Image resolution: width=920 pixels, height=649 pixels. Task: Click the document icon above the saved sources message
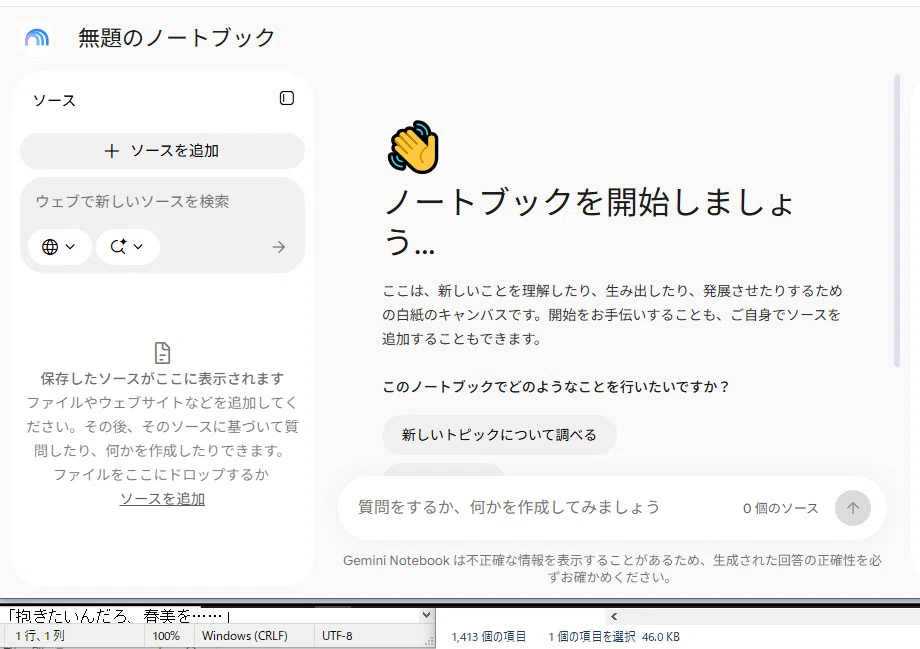(163, 353)
